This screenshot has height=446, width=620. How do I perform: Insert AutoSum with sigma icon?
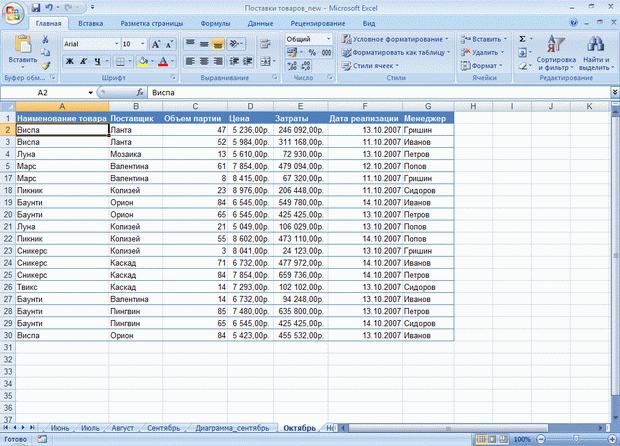pyautogui.click(x=522, y=39)
